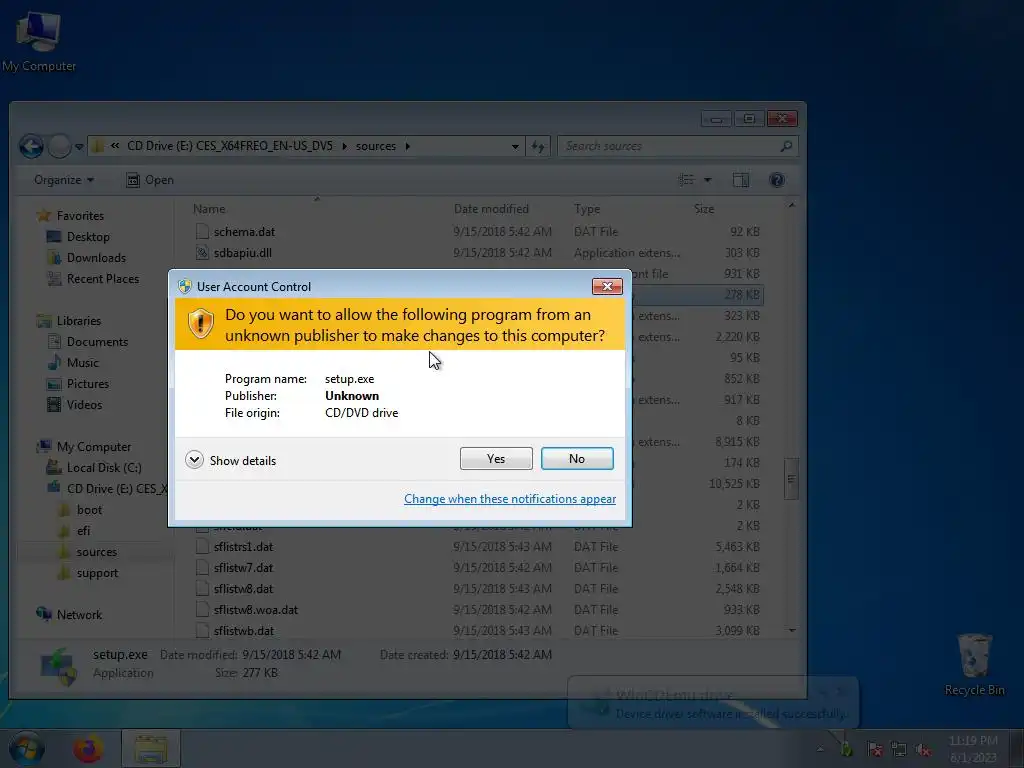
Task: Click the Explorer Back arrow button
Action: tap(31, 146)
